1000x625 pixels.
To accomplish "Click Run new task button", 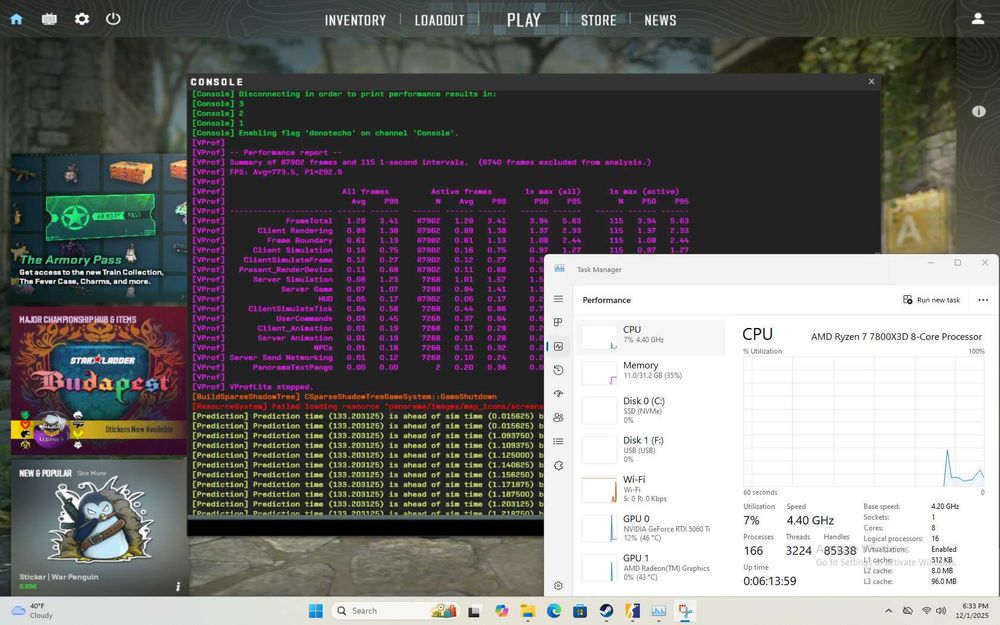I will click(x=932, y=300).
